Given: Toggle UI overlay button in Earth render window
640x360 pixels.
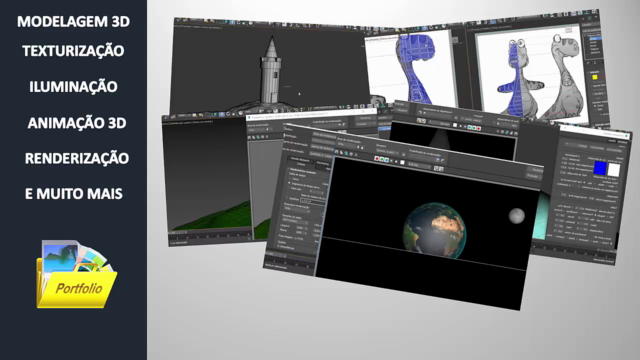Looking at the screenshot, I should pyautogui.click(x=436, y=168).
